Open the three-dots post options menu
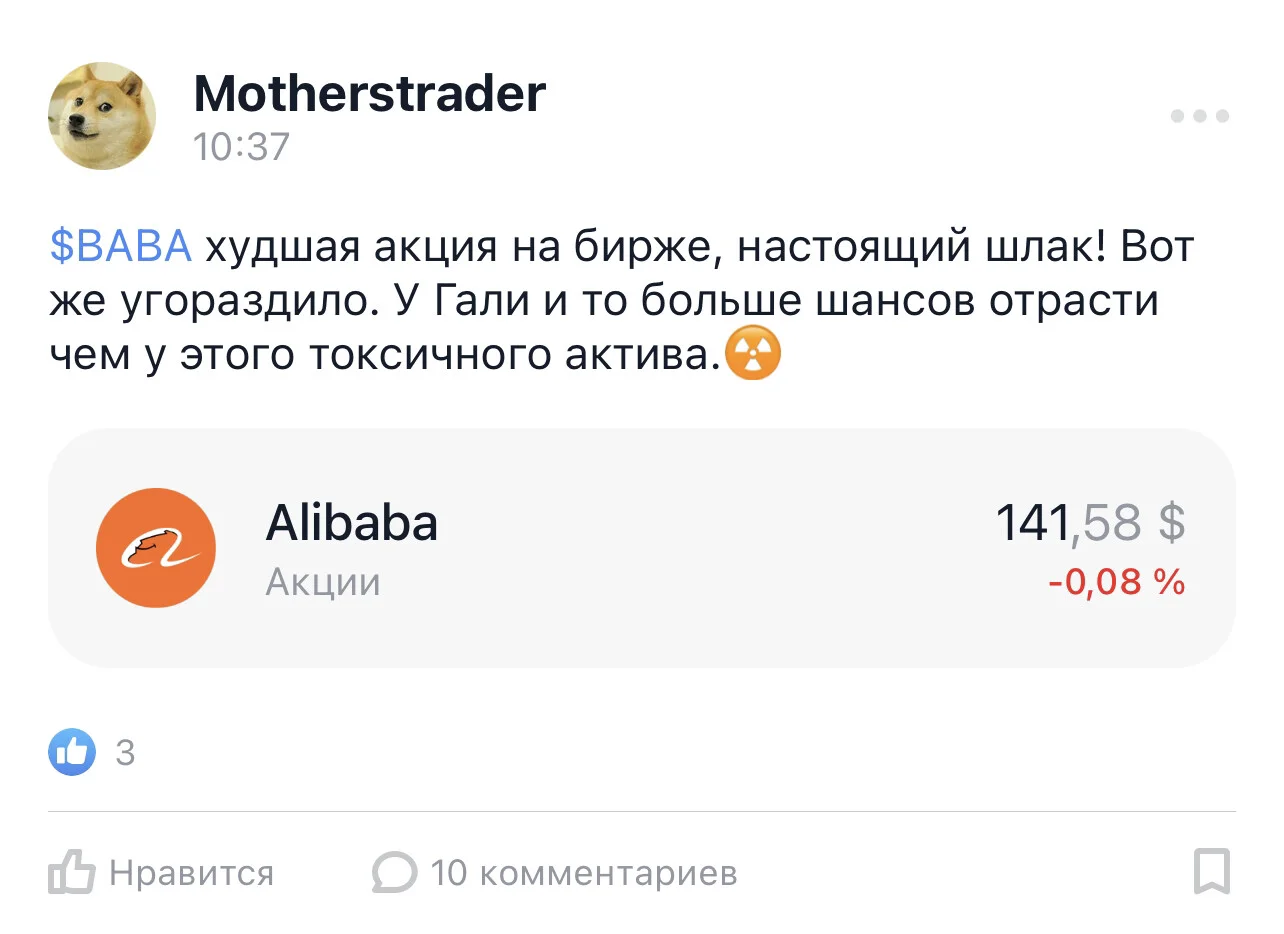 tap(1200, 117)
